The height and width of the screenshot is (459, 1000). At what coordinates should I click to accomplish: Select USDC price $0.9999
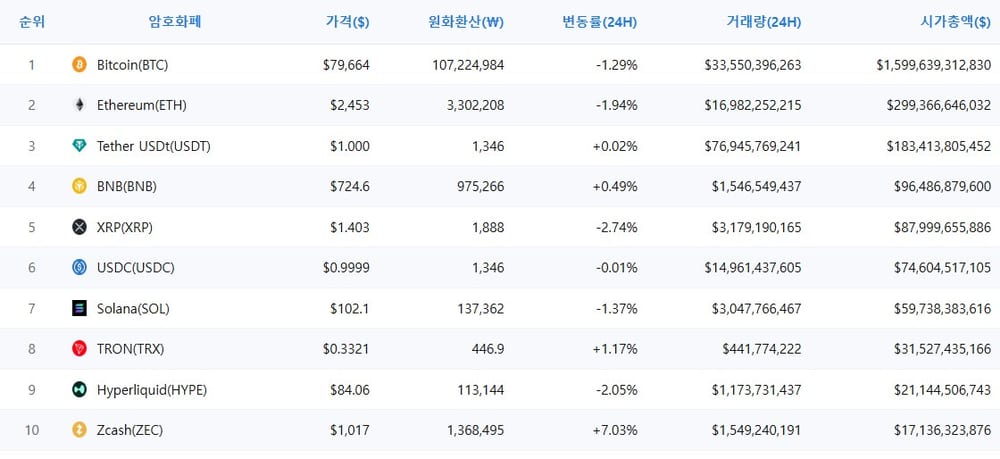(346, 268)
